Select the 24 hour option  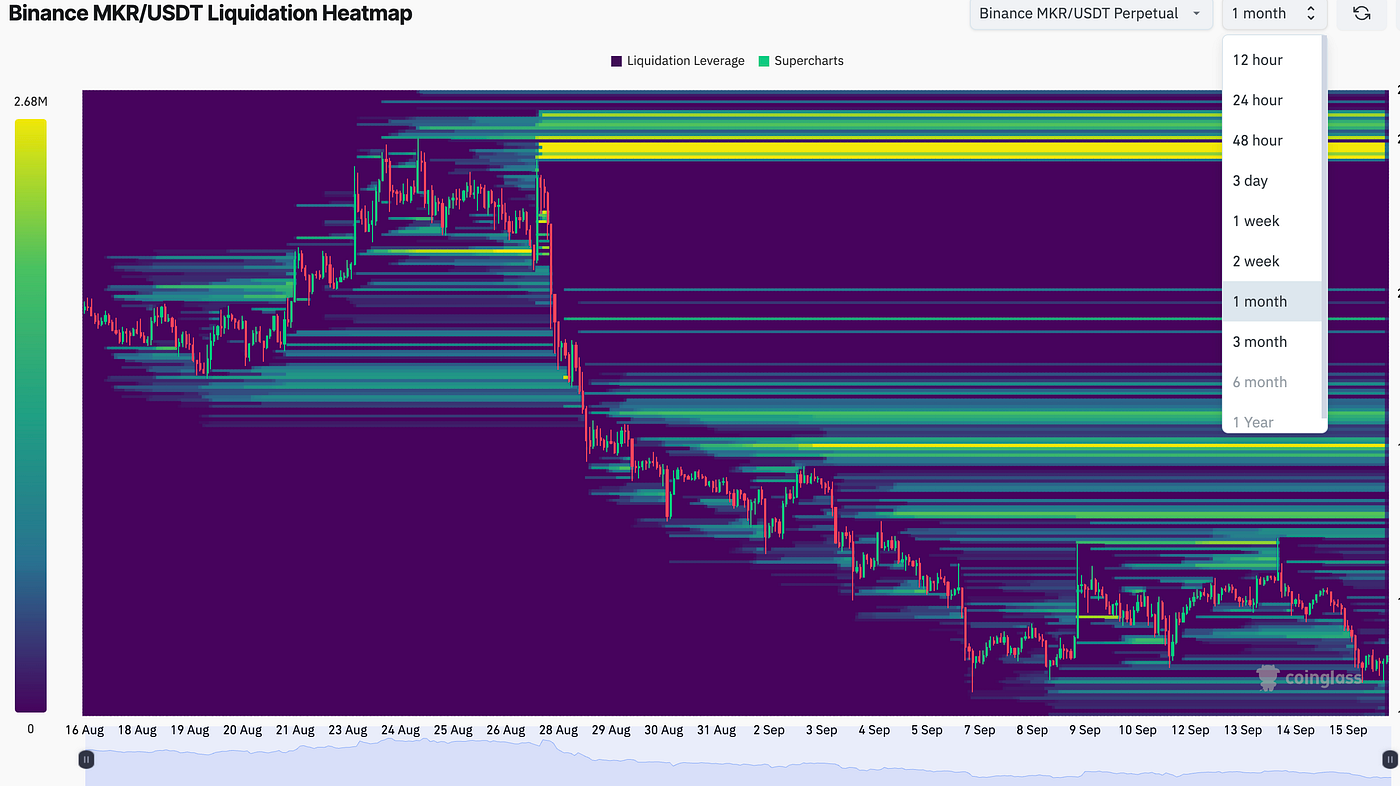(x=1272, y=100)
